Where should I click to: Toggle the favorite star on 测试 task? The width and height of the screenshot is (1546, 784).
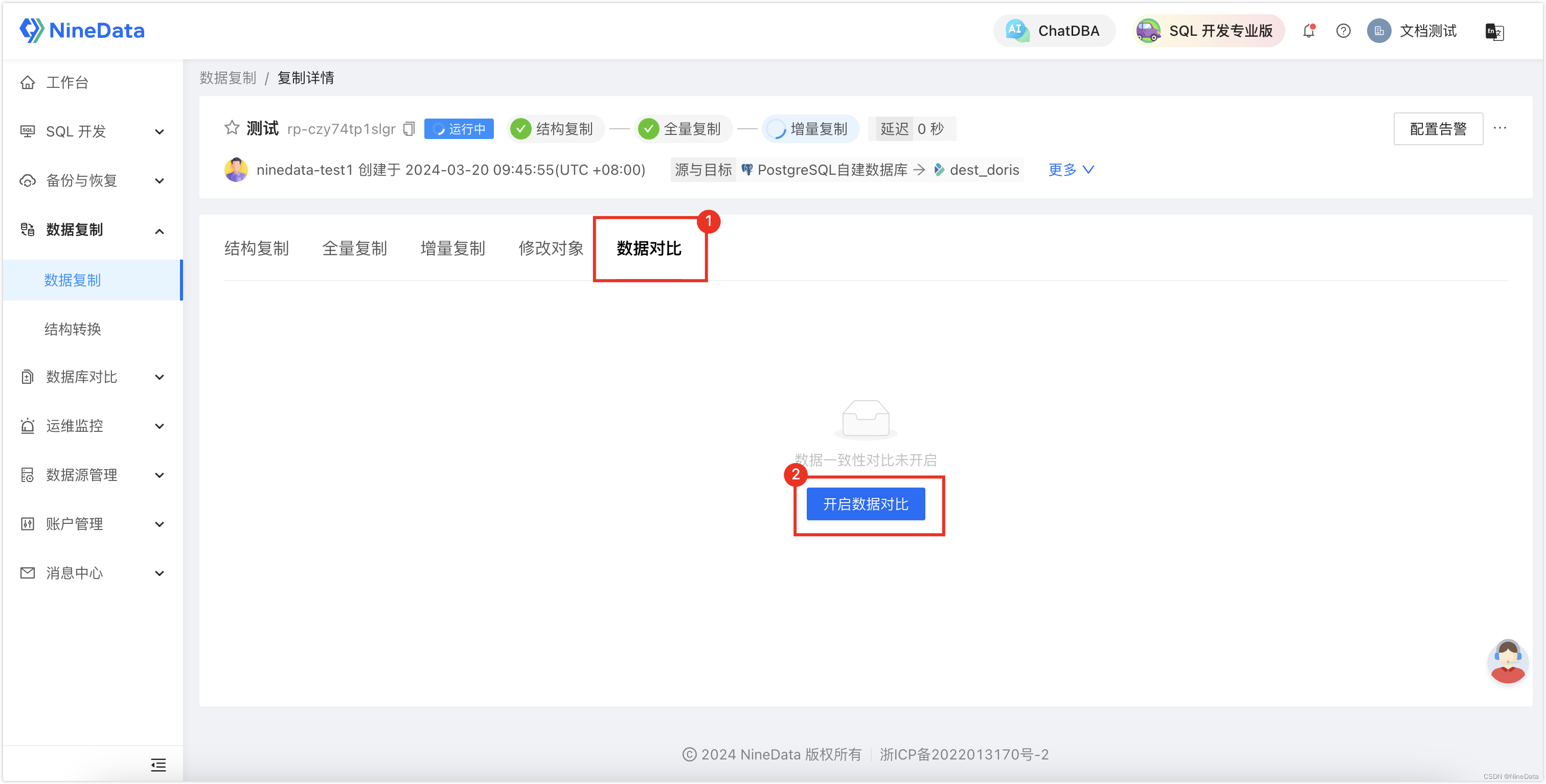[x=232, y=127]
